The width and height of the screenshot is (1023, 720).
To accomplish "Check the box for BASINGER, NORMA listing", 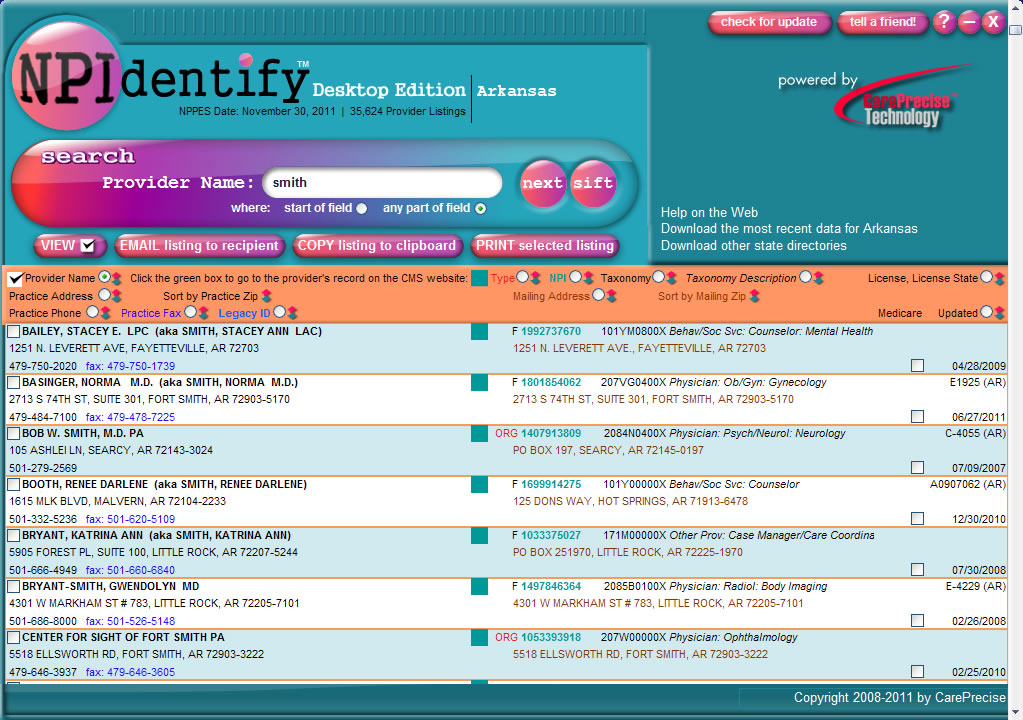I will pos(13,382).
